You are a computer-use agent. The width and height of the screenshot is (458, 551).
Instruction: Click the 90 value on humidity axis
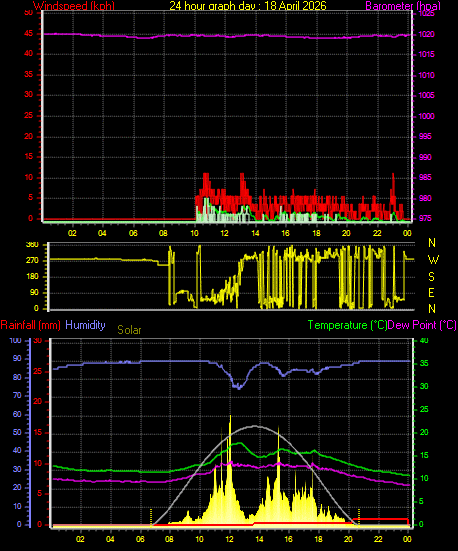click(x=17, y=359)
